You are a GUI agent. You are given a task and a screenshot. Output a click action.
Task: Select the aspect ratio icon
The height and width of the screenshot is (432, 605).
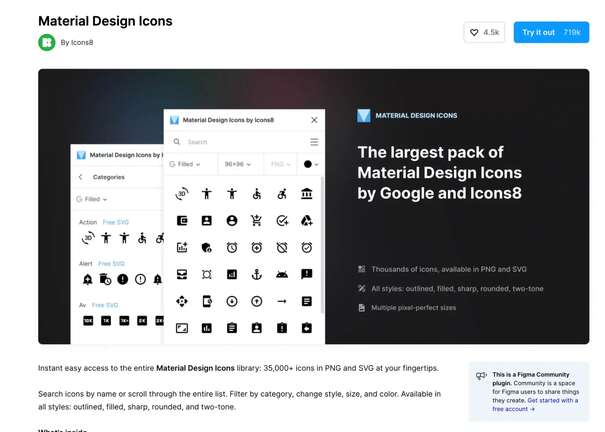tap(182, 328)
